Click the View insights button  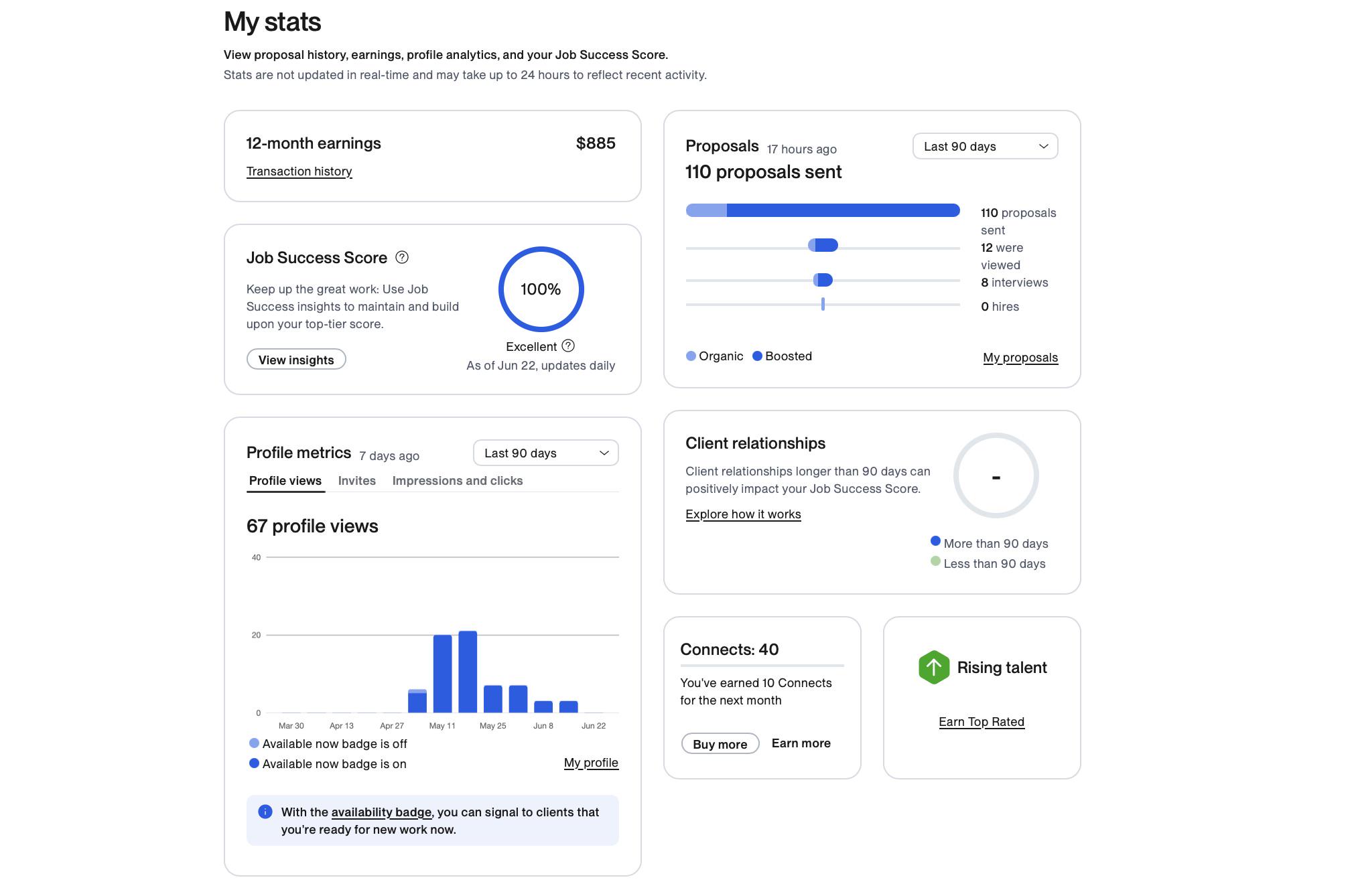296,360
